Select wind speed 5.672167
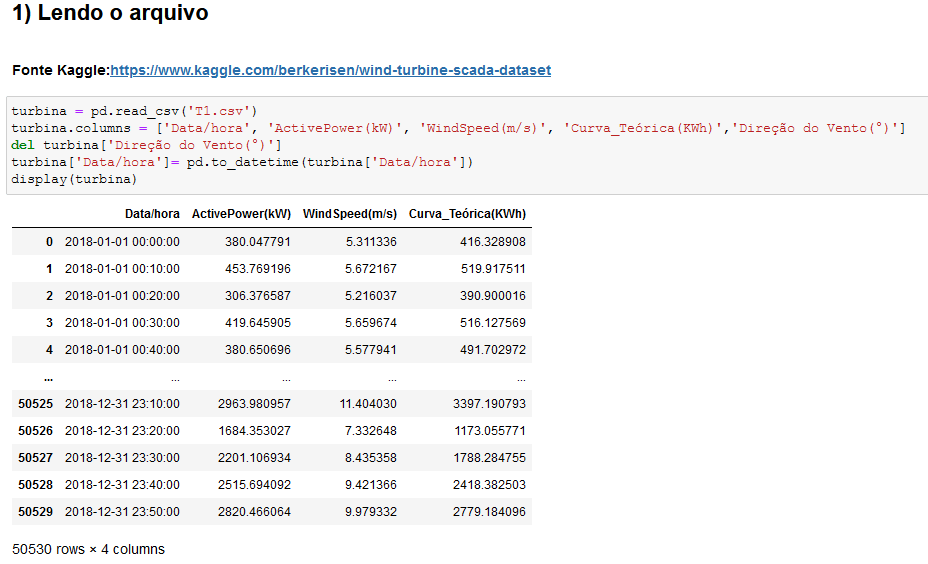Image resolution: width=928 pixels, height=564 pixels. pos(371,269)
